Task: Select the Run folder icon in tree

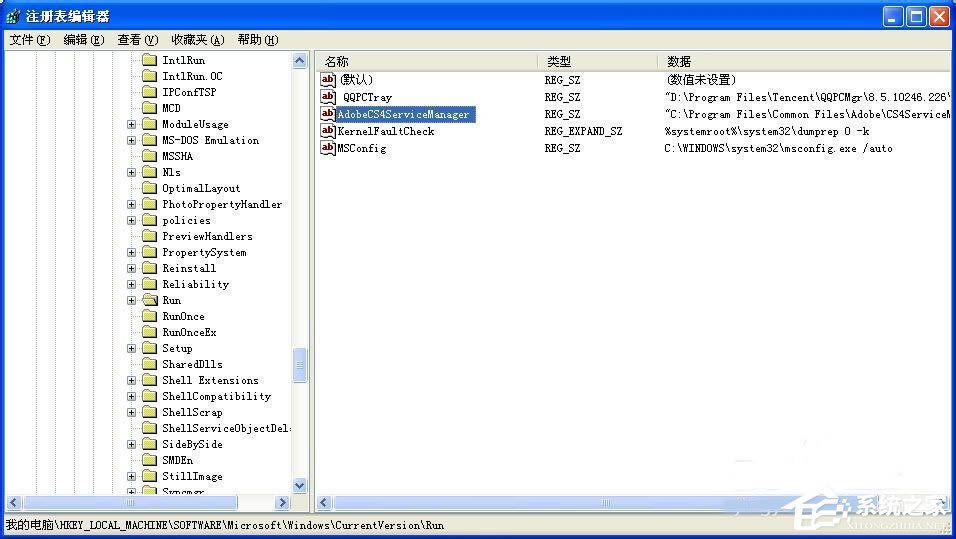Action: pos(149,300)
